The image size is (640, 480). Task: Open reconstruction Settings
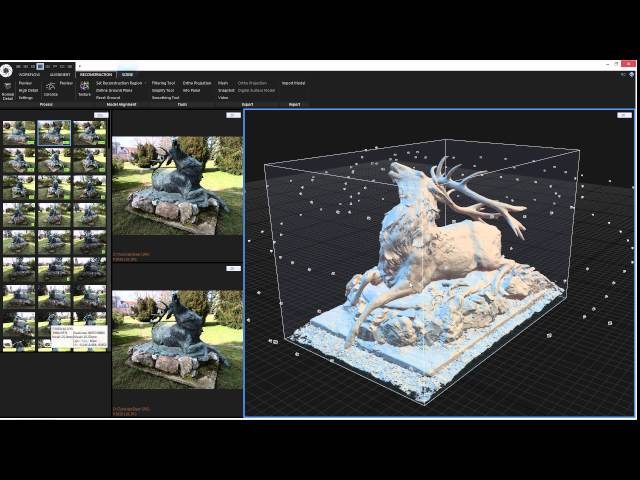click(x=26, y=98)
